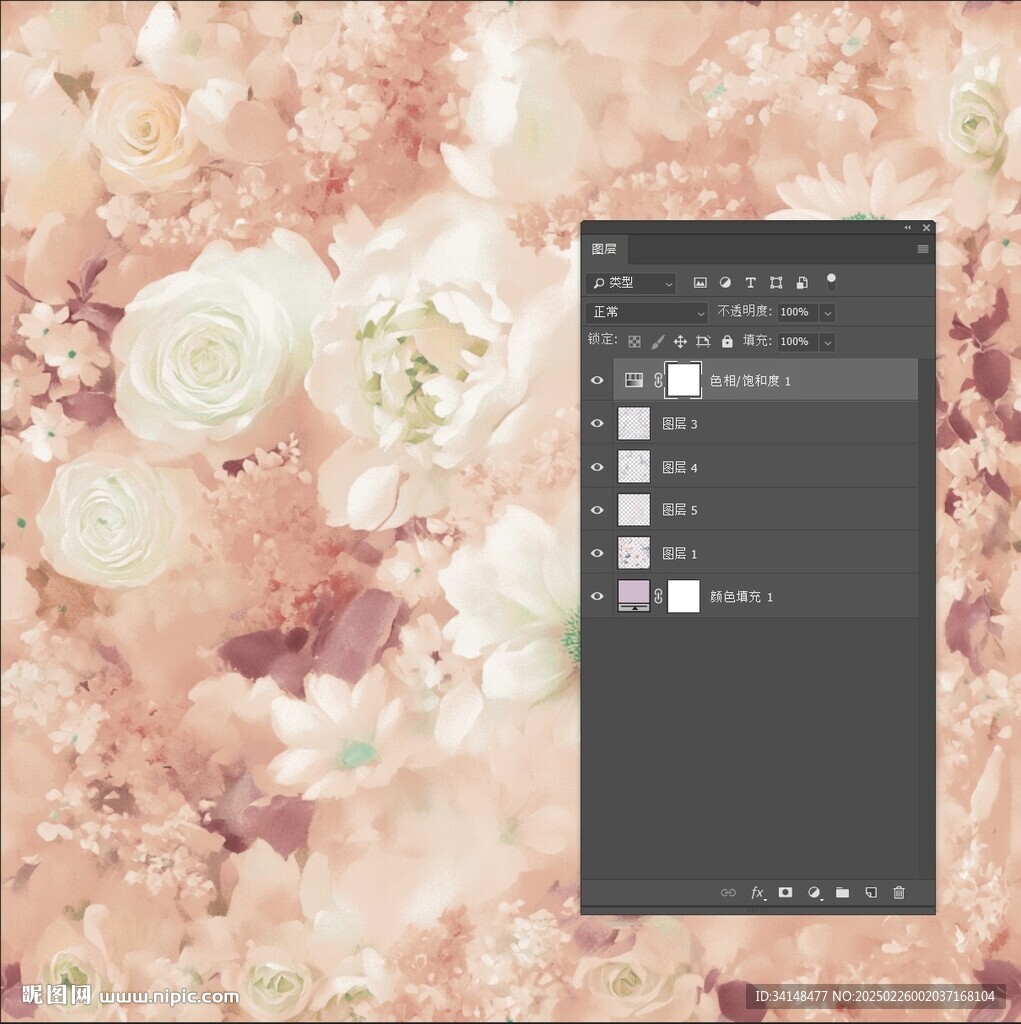This screenshot has height=1024, width=1021.
Task: Click the 颜色填充 1 color swatch thumbnail
Action: 634,596
